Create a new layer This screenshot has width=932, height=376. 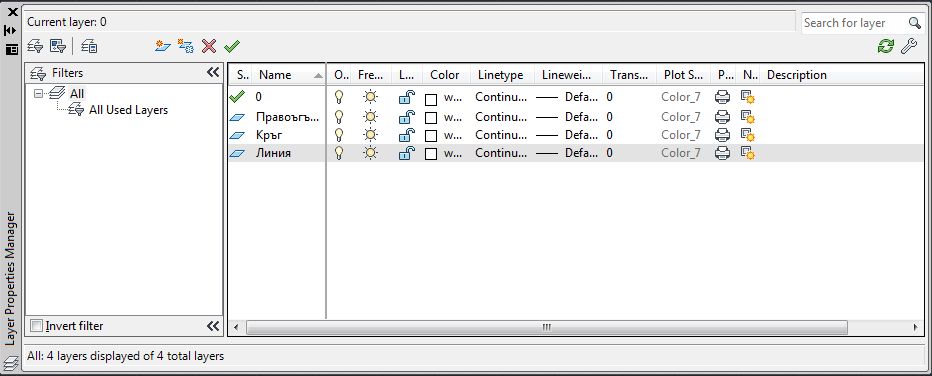pyautogui.click(x=163, y=46)
